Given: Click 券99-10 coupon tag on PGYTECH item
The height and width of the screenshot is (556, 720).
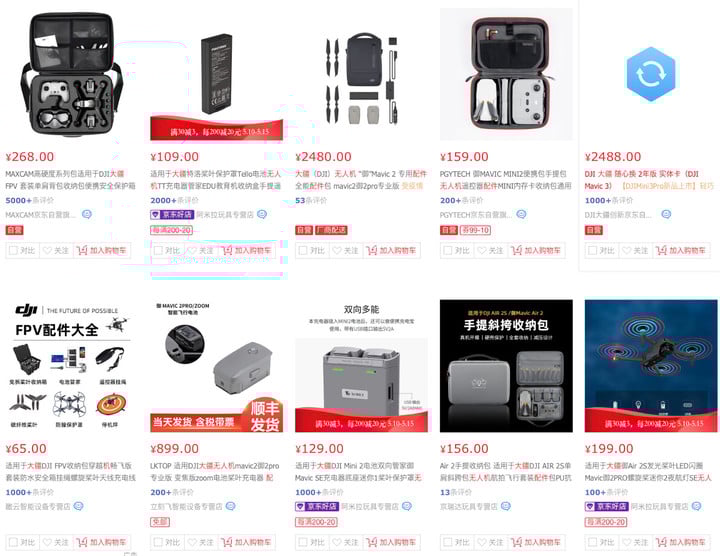Looking at the screenshot, I should [x=476, y=230].
